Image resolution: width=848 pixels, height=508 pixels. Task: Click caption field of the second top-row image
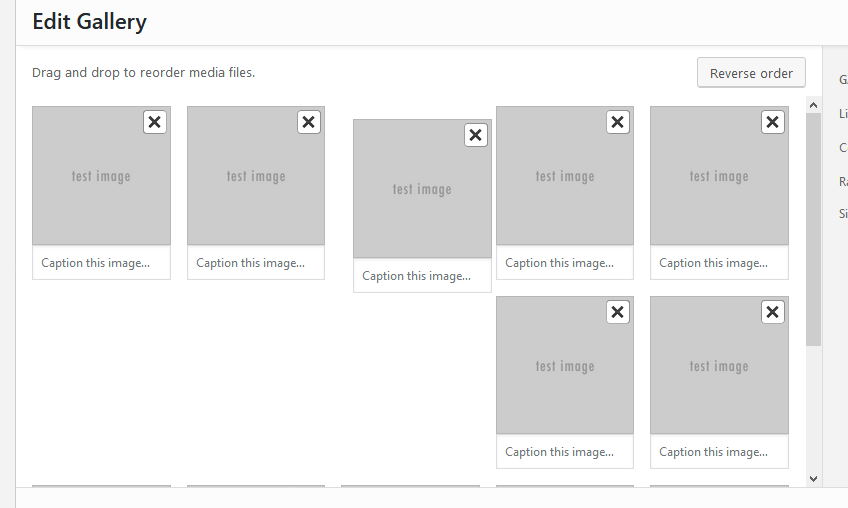point(256,262)
